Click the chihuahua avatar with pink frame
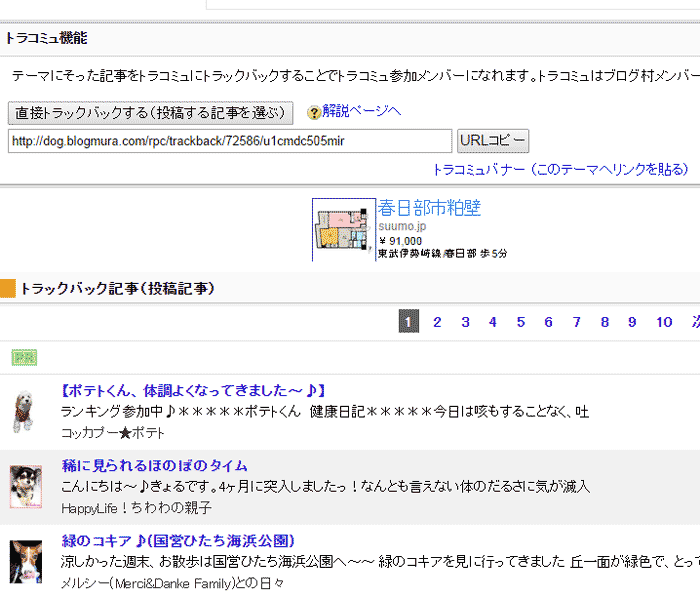Viewport: 700px width, 598px height. pos(26,486)
